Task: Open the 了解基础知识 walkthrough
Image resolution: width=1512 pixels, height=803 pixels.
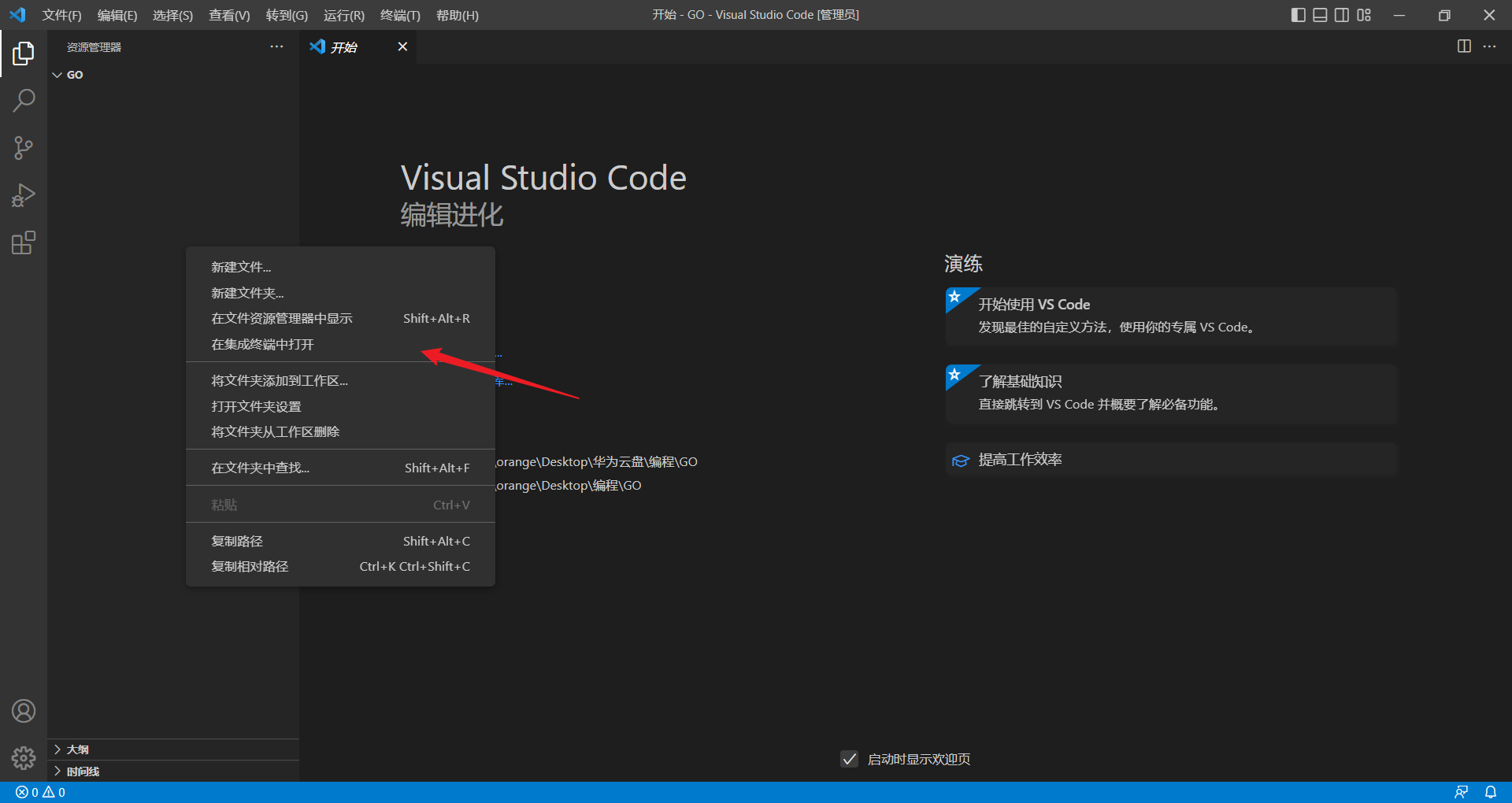Action: tap(1172, 394)
